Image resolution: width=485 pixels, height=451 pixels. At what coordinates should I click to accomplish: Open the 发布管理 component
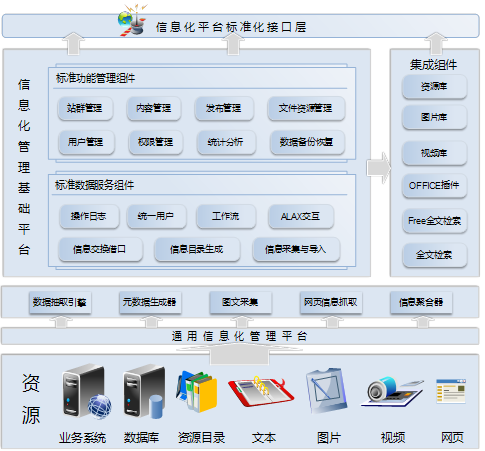pos(224,108)
